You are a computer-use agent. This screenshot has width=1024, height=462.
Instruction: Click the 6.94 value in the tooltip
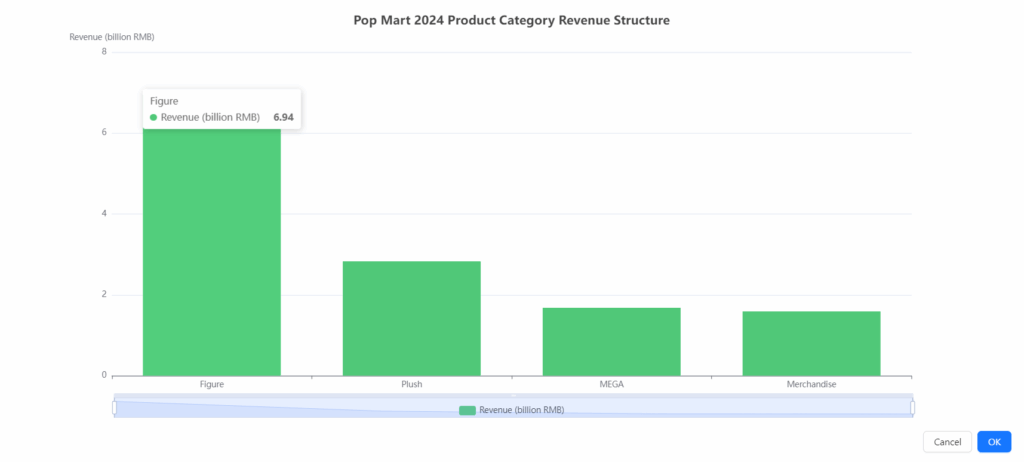[x=283, y=118]
